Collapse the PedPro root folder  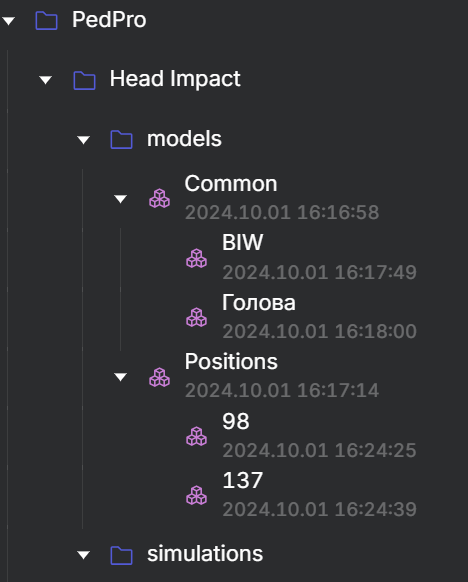pos(9,21)
